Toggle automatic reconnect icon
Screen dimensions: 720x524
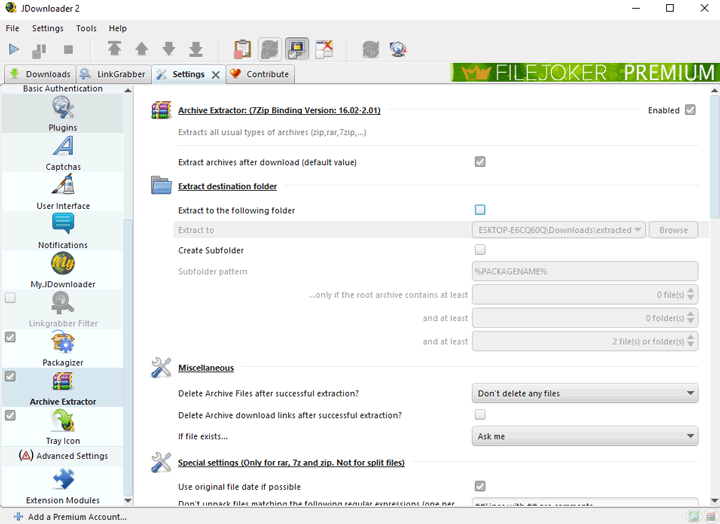click(270, 49)
